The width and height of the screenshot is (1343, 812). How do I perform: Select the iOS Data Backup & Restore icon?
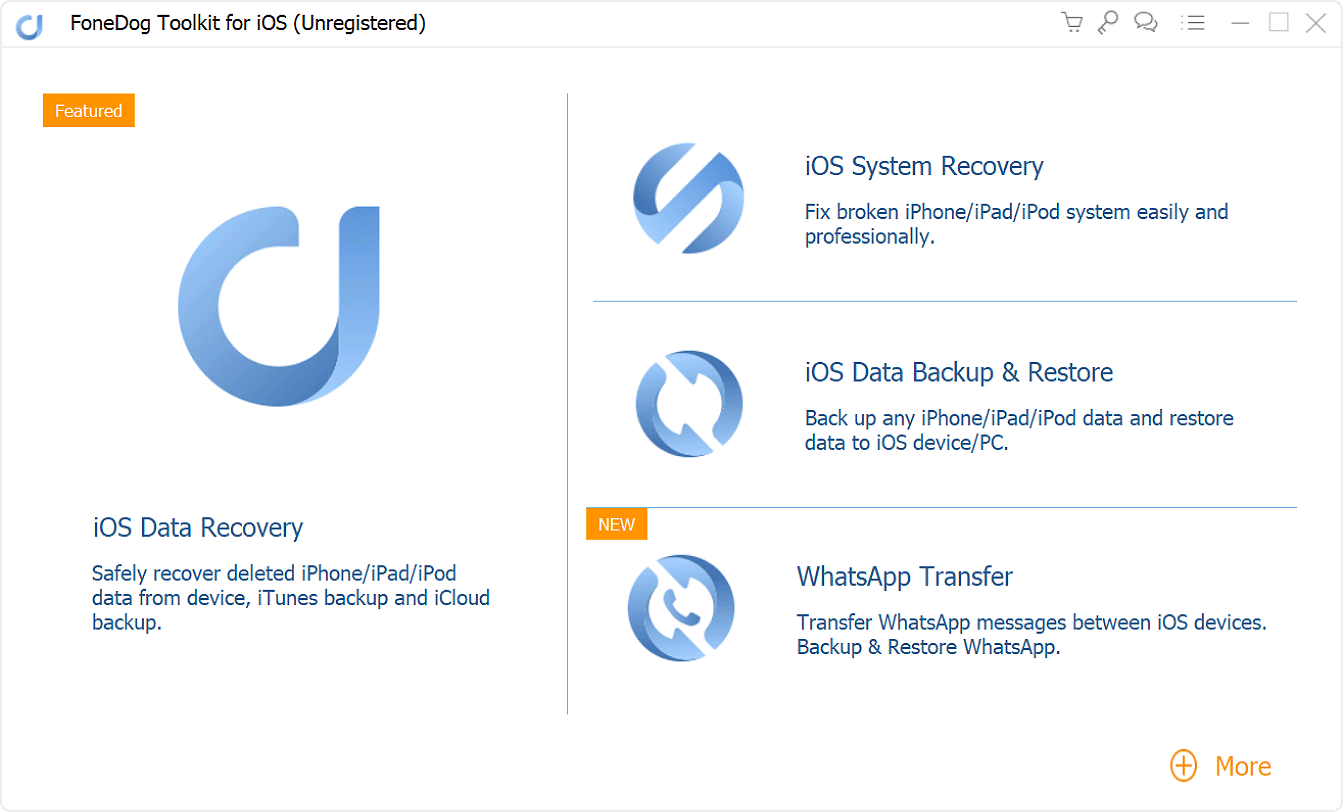click(688, 403)
